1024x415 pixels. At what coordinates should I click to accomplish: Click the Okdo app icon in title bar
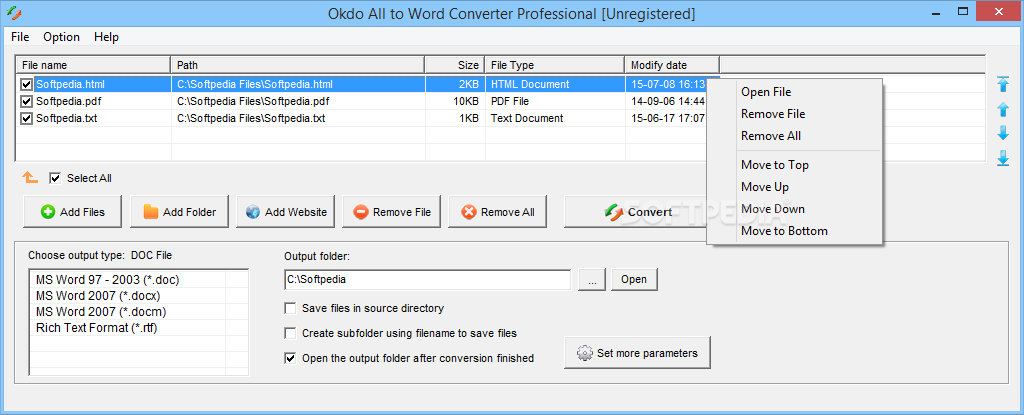[x=14, y=13]
